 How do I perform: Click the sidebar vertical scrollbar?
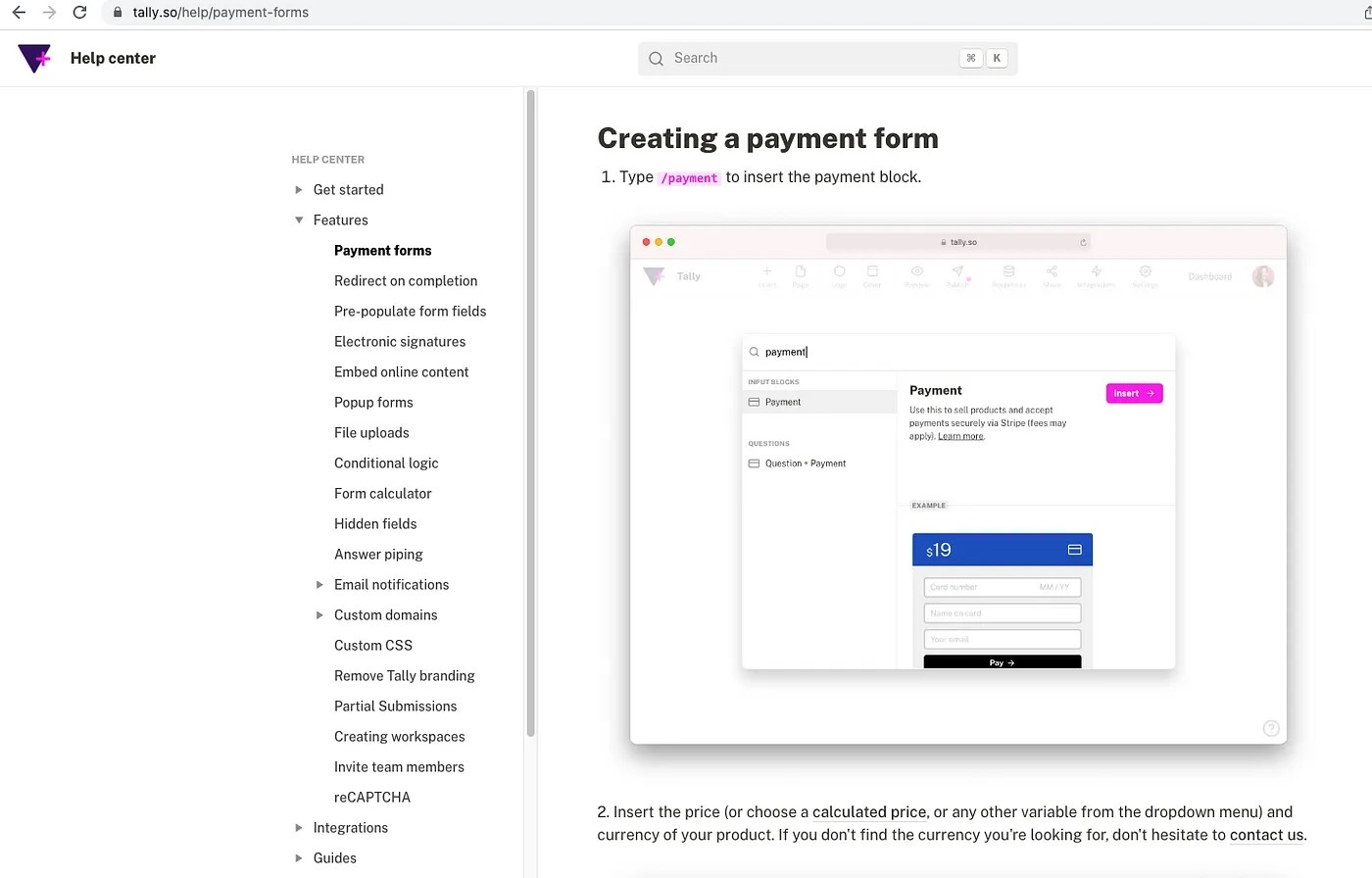530,412
